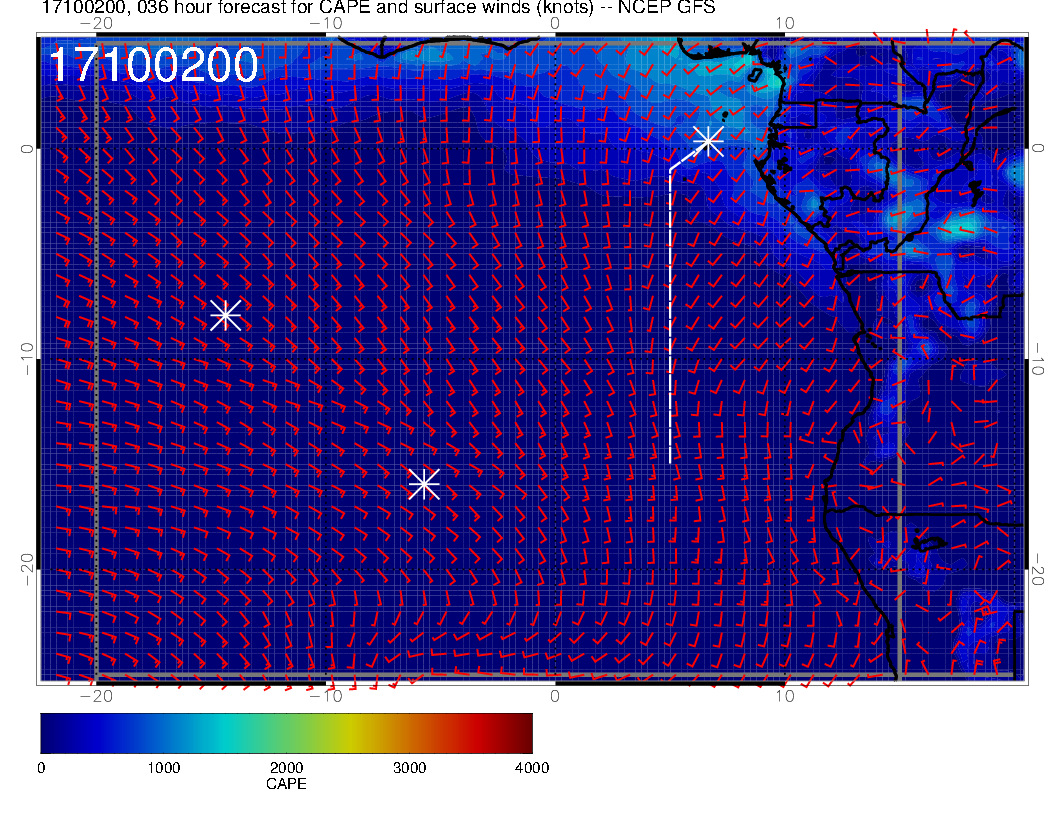Screen dimensions: 1056x816
Task: Click the 2000 tick label on colorbar
Action: tap(286, 768)
